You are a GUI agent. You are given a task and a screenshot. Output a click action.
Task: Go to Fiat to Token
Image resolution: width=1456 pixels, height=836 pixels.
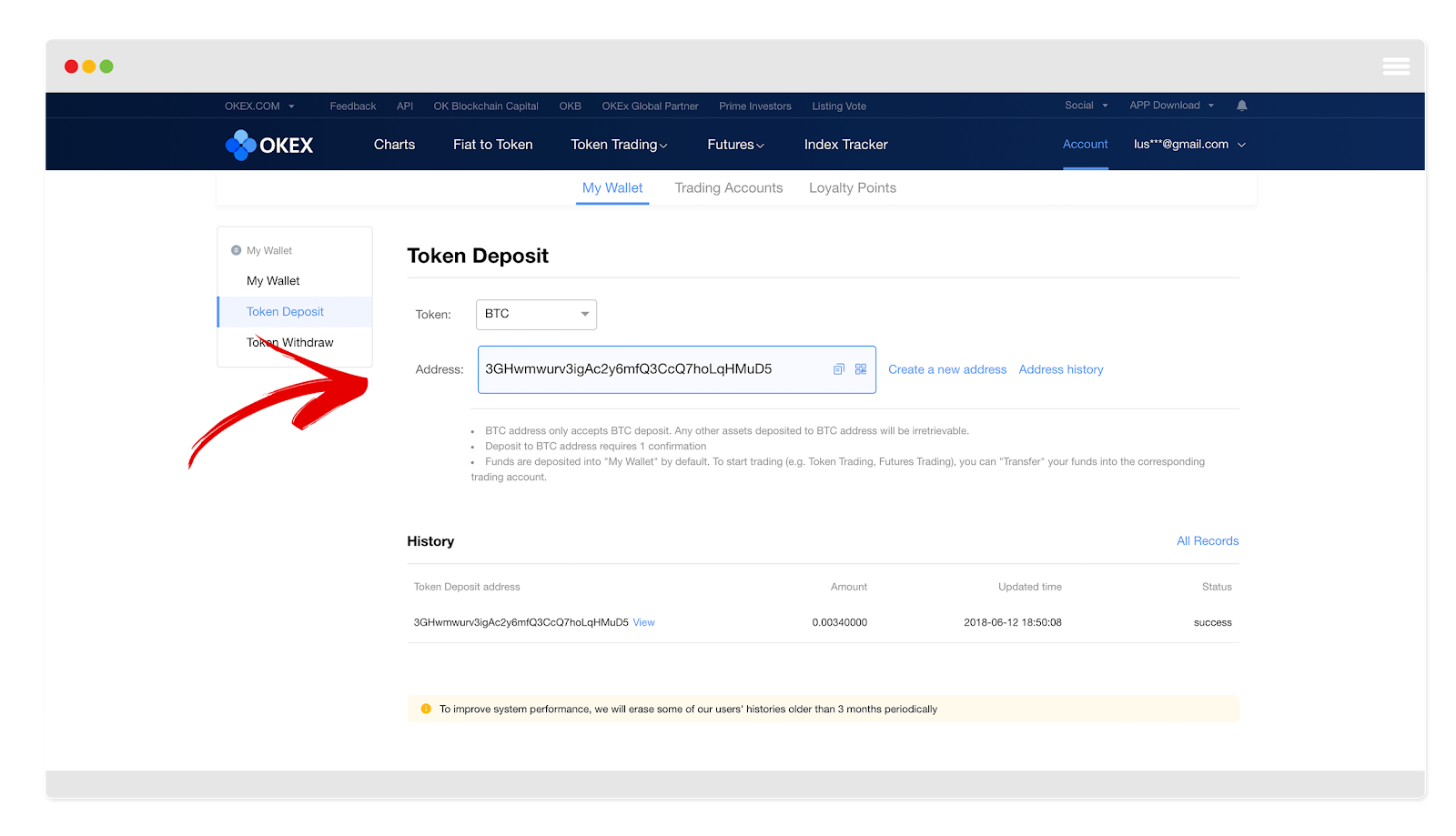[493, 145]
